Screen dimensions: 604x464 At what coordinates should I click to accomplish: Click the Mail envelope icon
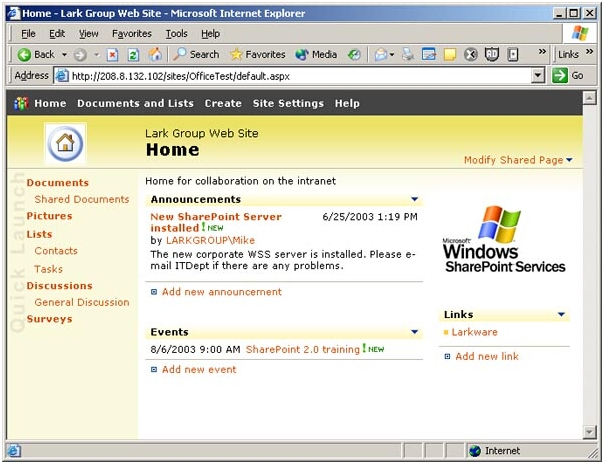pos(381,55)
